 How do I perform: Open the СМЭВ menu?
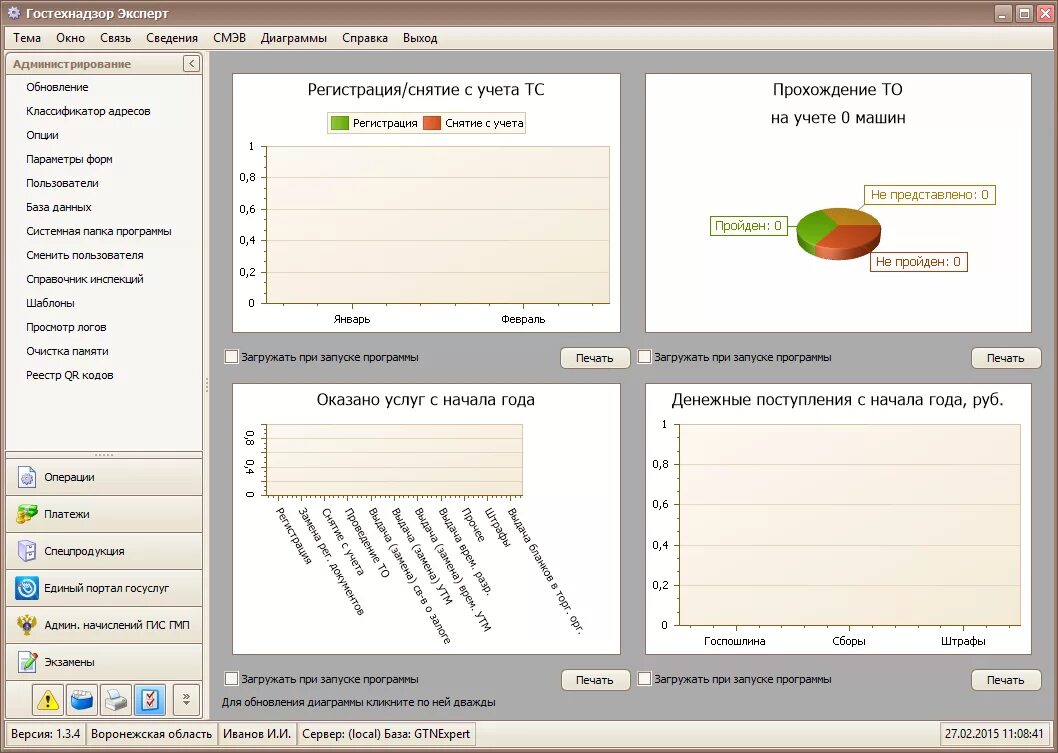coord(229,38)
